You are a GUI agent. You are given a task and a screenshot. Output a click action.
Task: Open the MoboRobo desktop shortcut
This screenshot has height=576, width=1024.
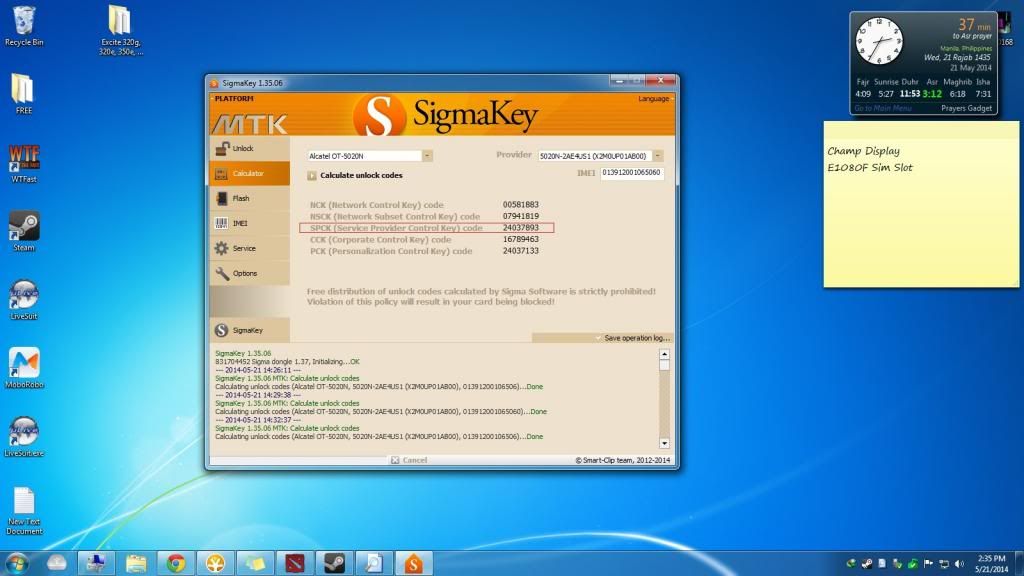pyautogui.click(x=23, y=366)
